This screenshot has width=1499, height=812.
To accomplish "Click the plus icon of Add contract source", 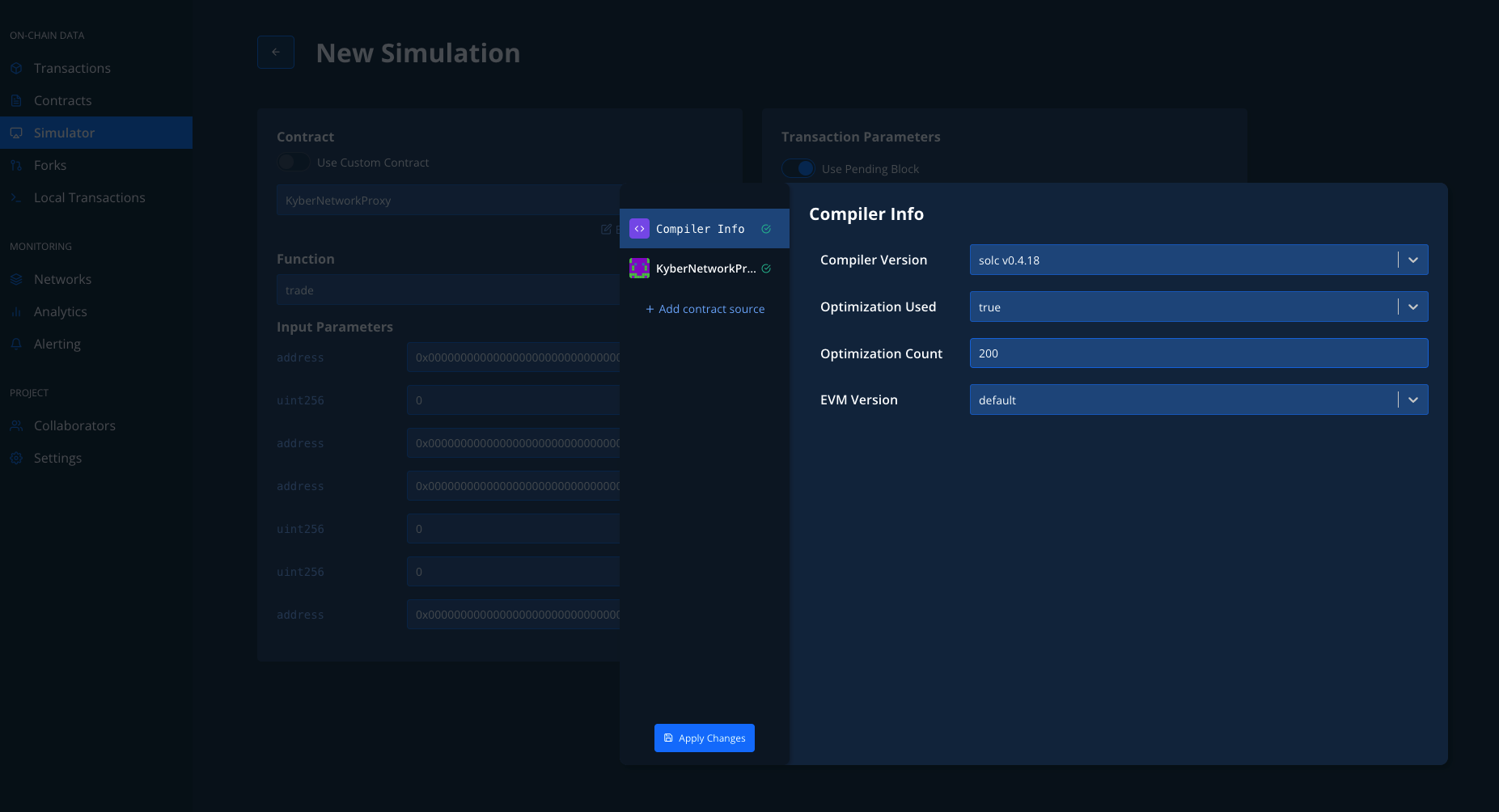I will [650, 309].
